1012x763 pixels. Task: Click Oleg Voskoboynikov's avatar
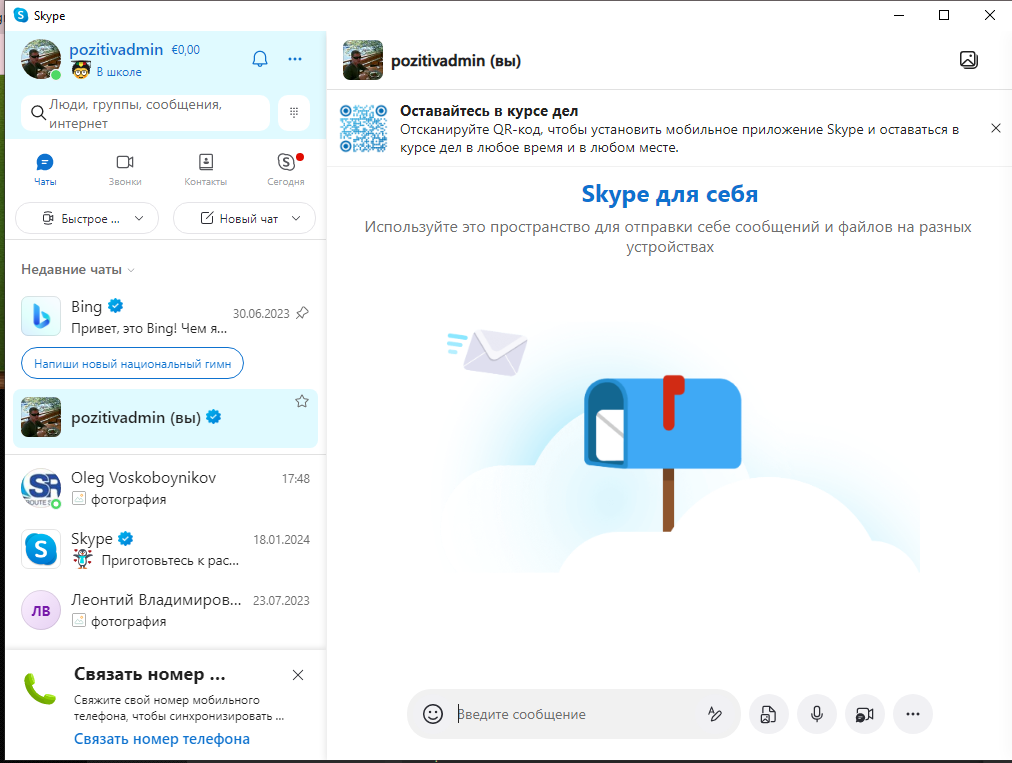pos(41,488)
